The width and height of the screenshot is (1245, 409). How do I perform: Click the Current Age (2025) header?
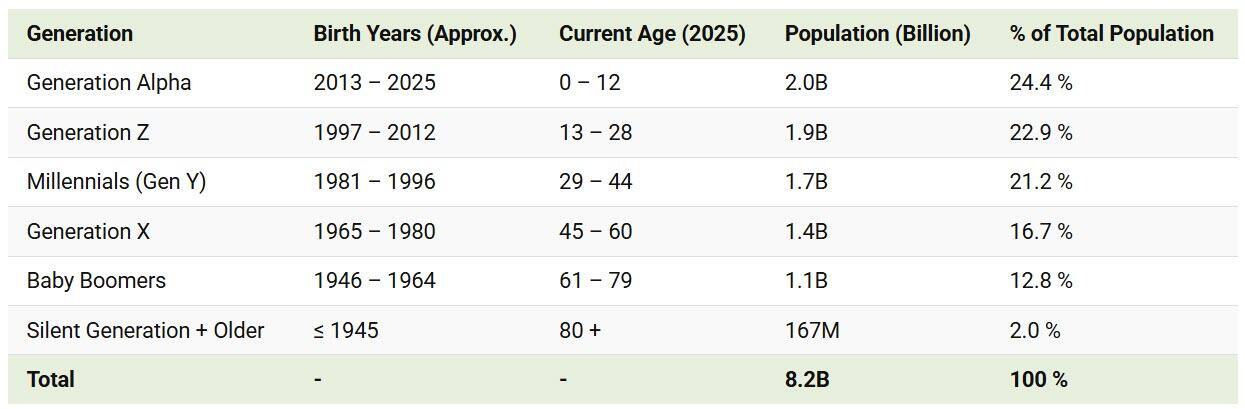coord(652,34)
